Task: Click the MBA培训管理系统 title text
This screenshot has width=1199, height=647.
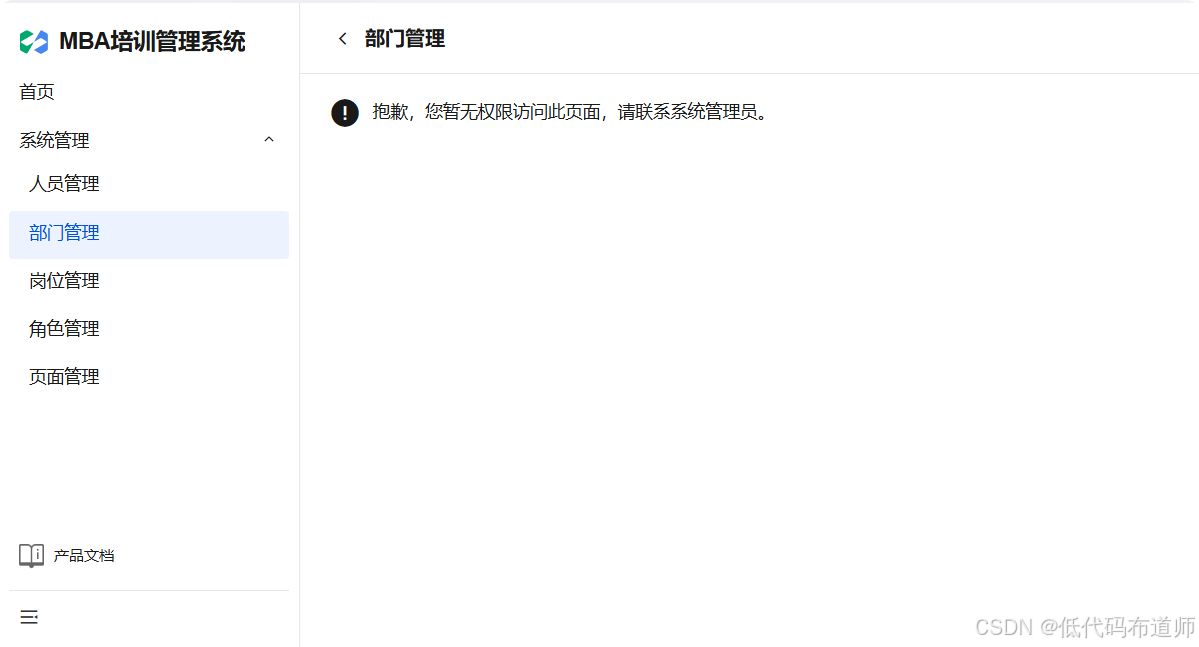Action: tap(152, 41)
